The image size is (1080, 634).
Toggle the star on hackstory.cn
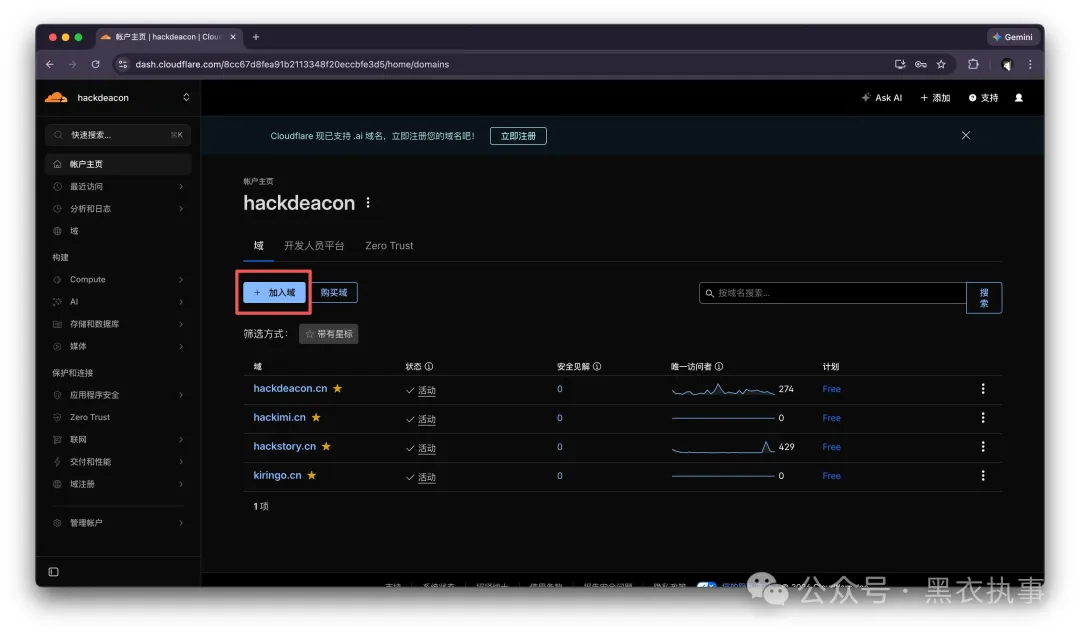326,446
